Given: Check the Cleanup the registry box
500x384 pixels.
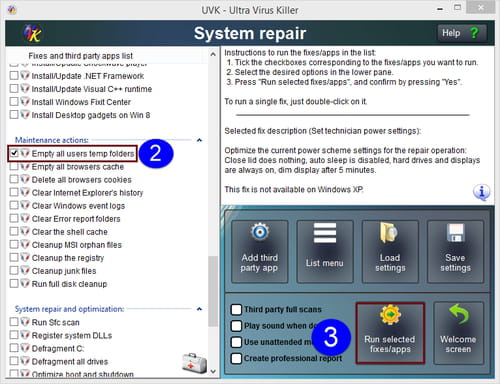Looking at the screenshot, I should [14, 257].
